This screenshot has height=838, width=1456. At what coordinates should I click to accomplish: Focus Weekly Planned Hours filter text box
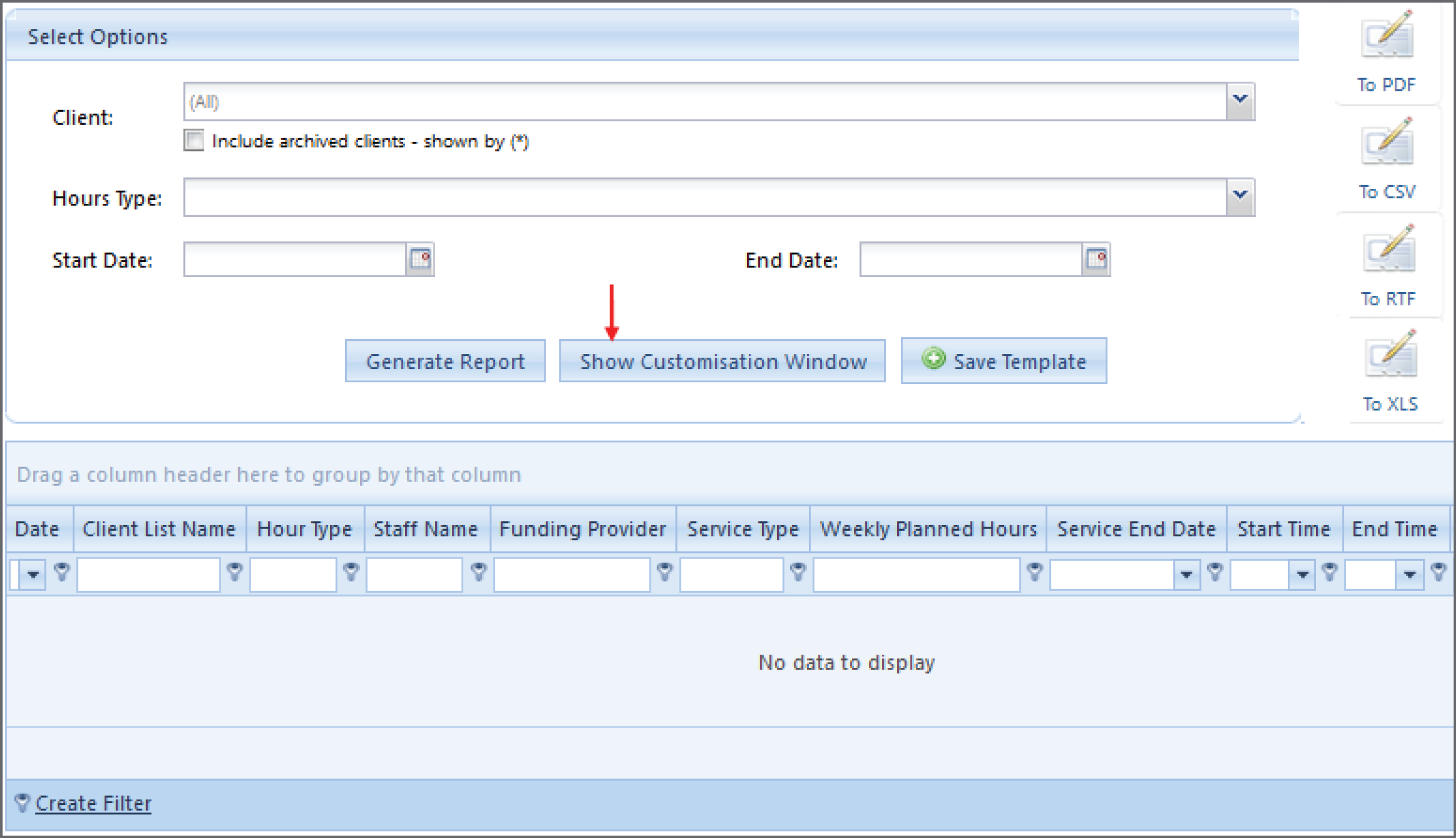coord(916,575)
